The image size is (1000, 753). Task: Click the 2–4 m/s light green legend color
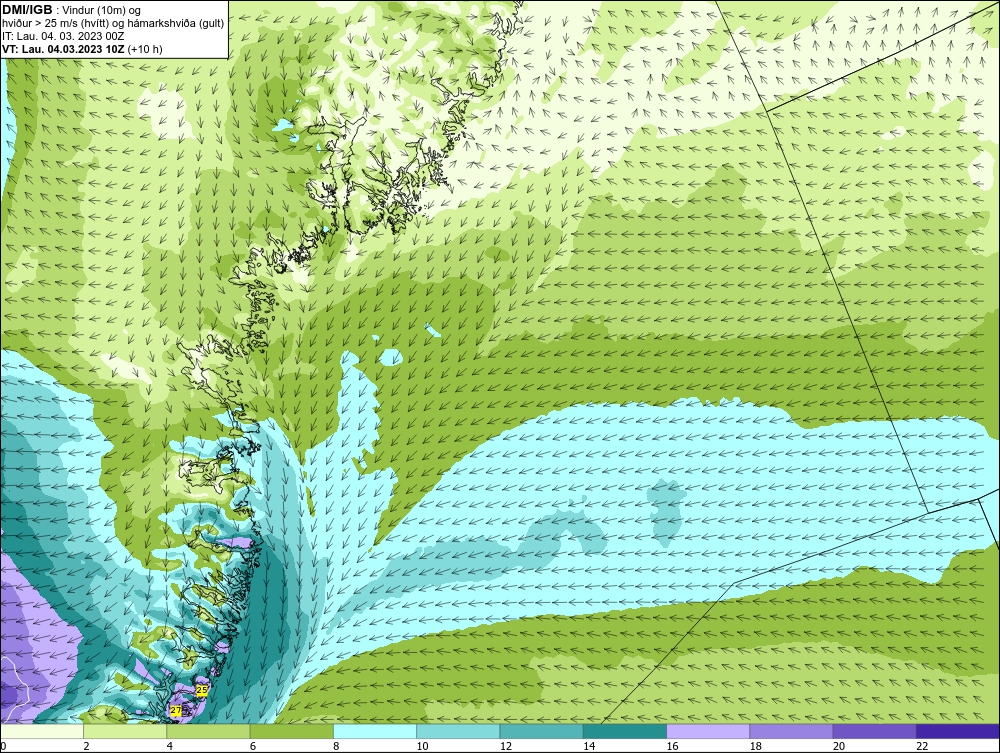pos(125,731)
